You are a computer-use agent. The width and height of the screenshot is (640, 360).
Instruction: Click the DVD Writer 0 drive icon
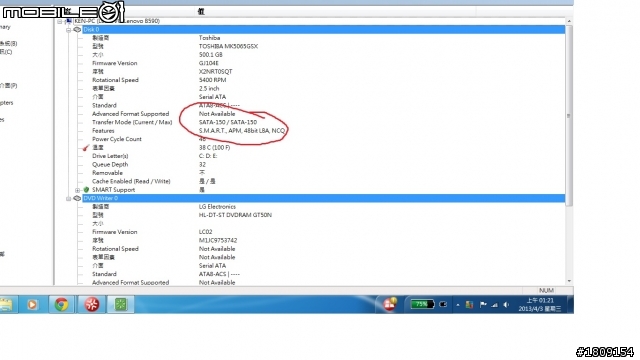coord(77,198)
